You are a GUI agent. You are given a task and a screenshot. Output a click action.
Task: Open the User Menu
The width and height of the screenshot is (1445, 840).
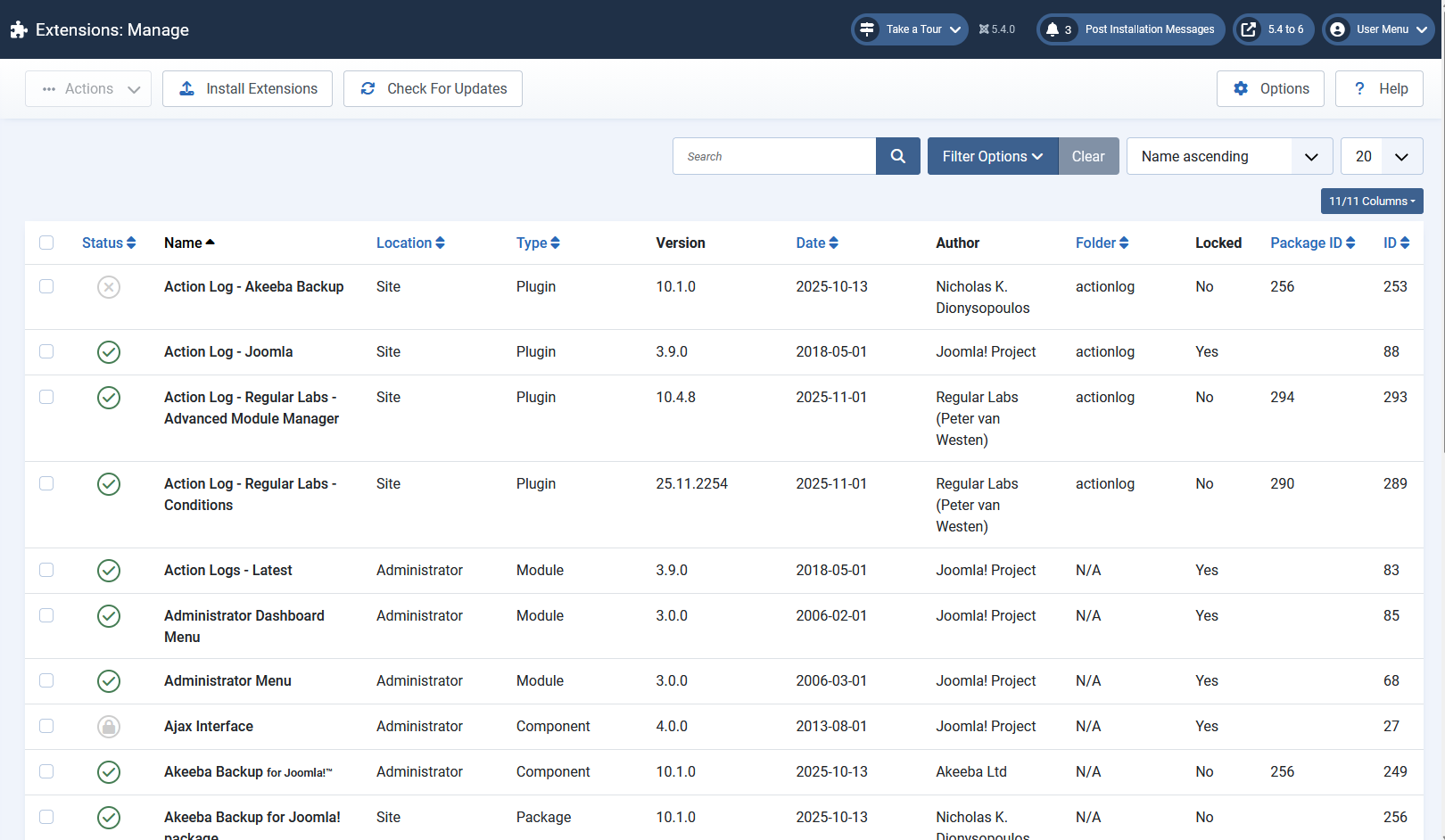(x=1378, y=29)
